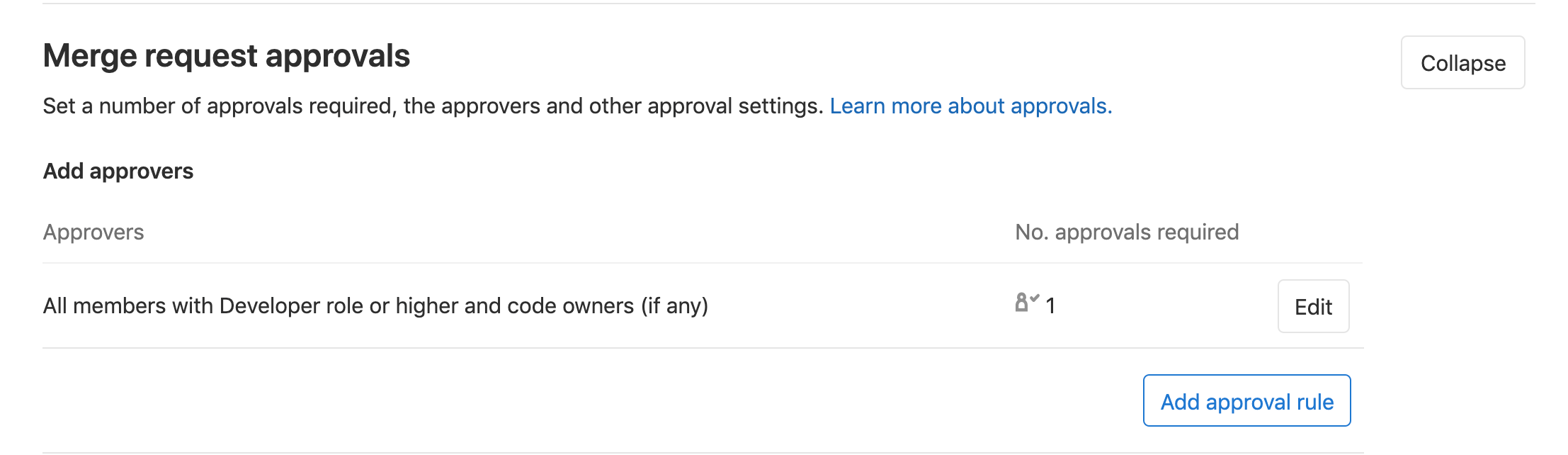Click the Add approval rule button
This screenshot has height=455, width=1568.
tap(1246, 400)
